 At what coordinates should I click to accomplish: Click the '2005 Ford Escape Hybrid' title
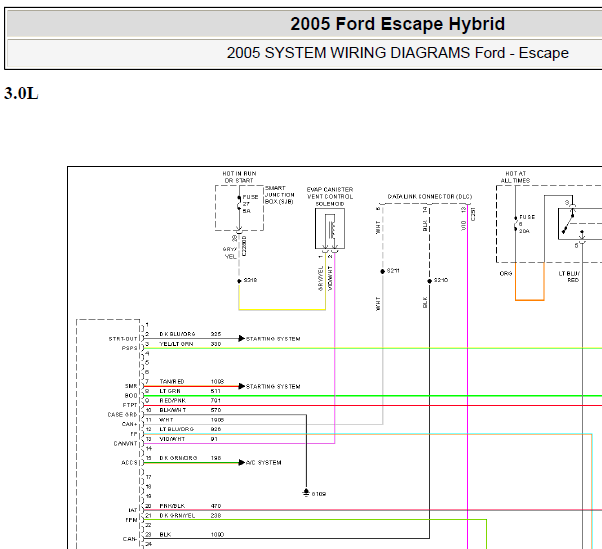(x=397, y=24)
